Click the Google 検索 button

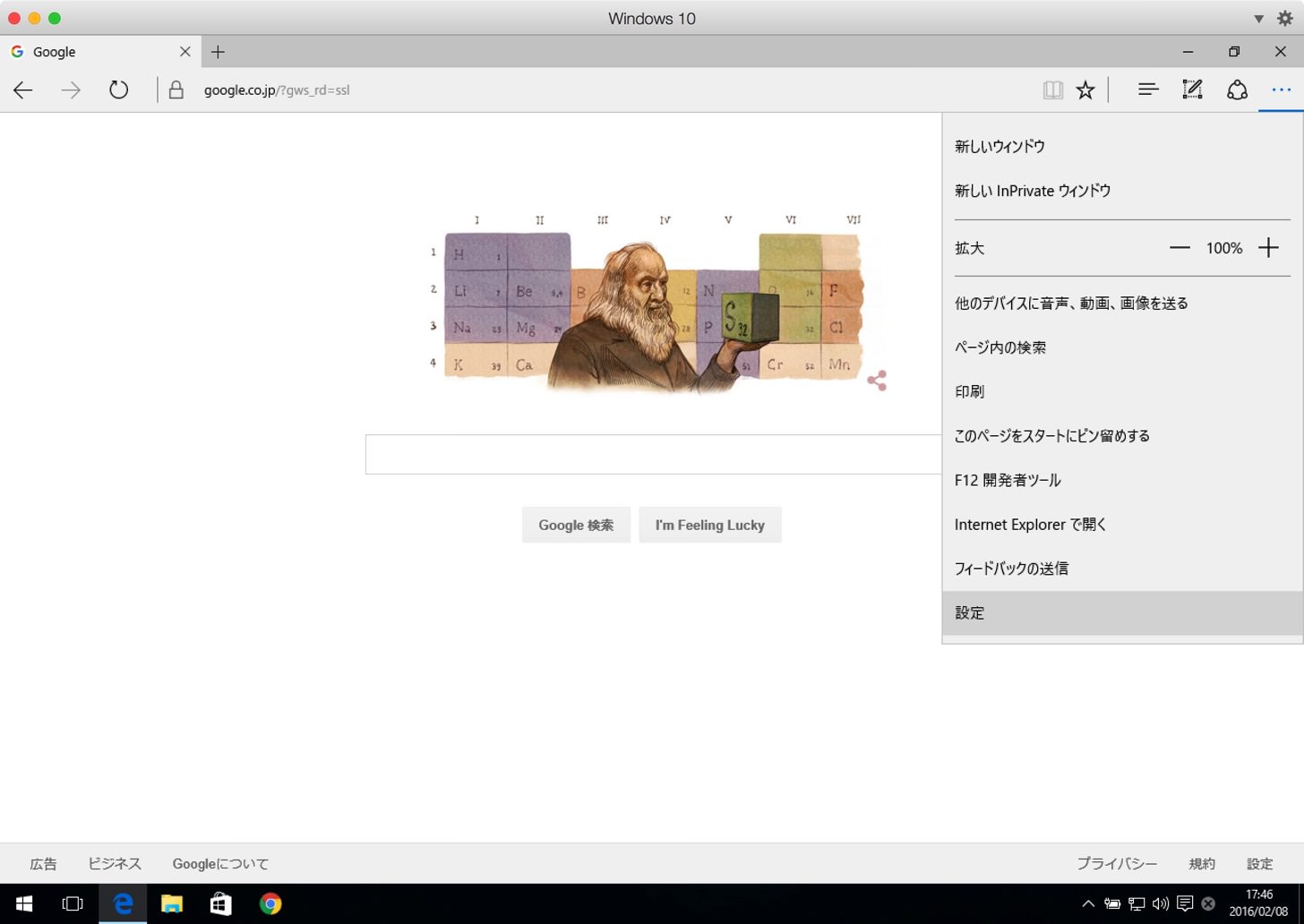tap(576, 525)
